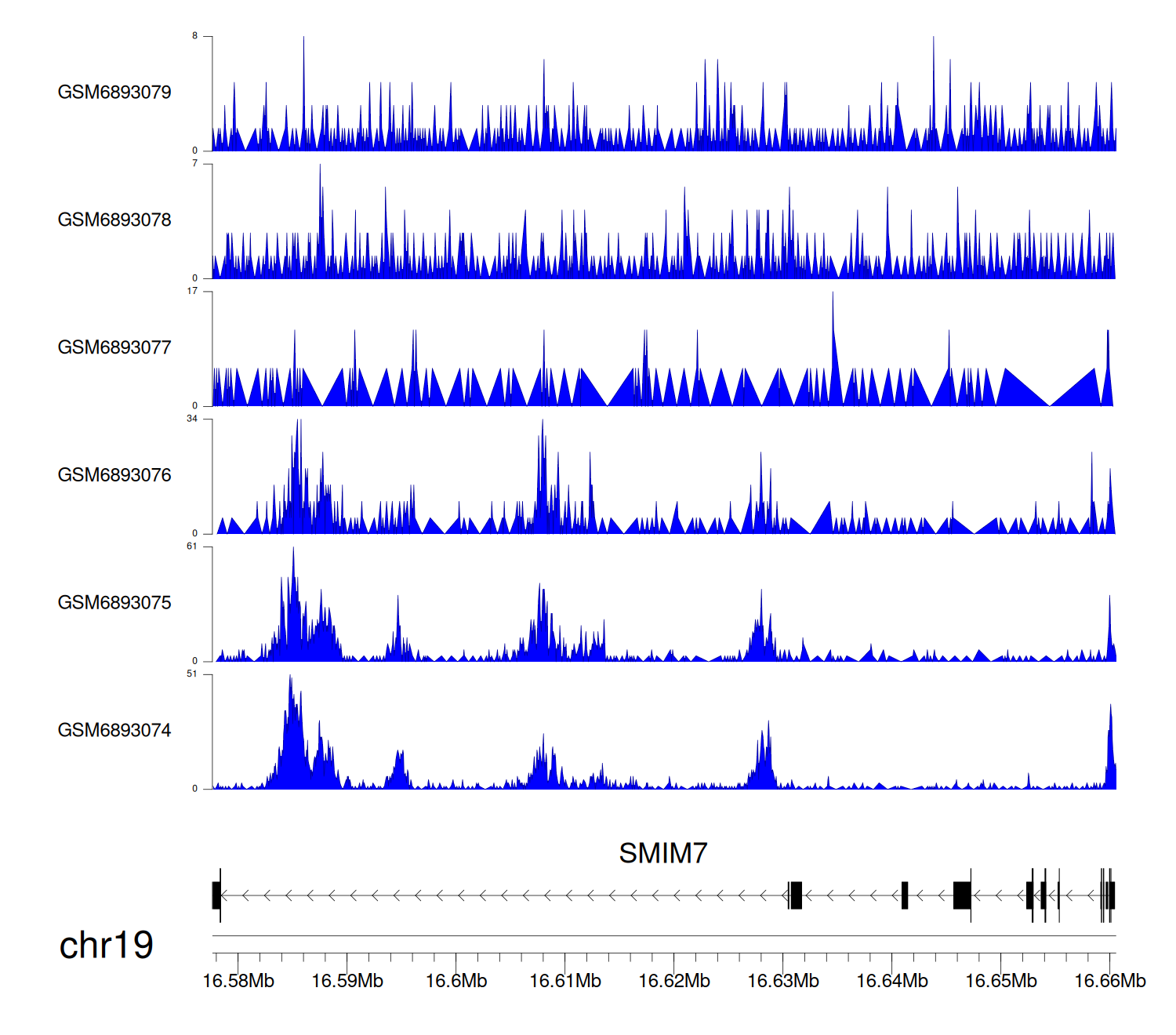Click the 16.66Mb axis tick label
This screenshot has width=1176, height=1035.
coord(1109,982)
